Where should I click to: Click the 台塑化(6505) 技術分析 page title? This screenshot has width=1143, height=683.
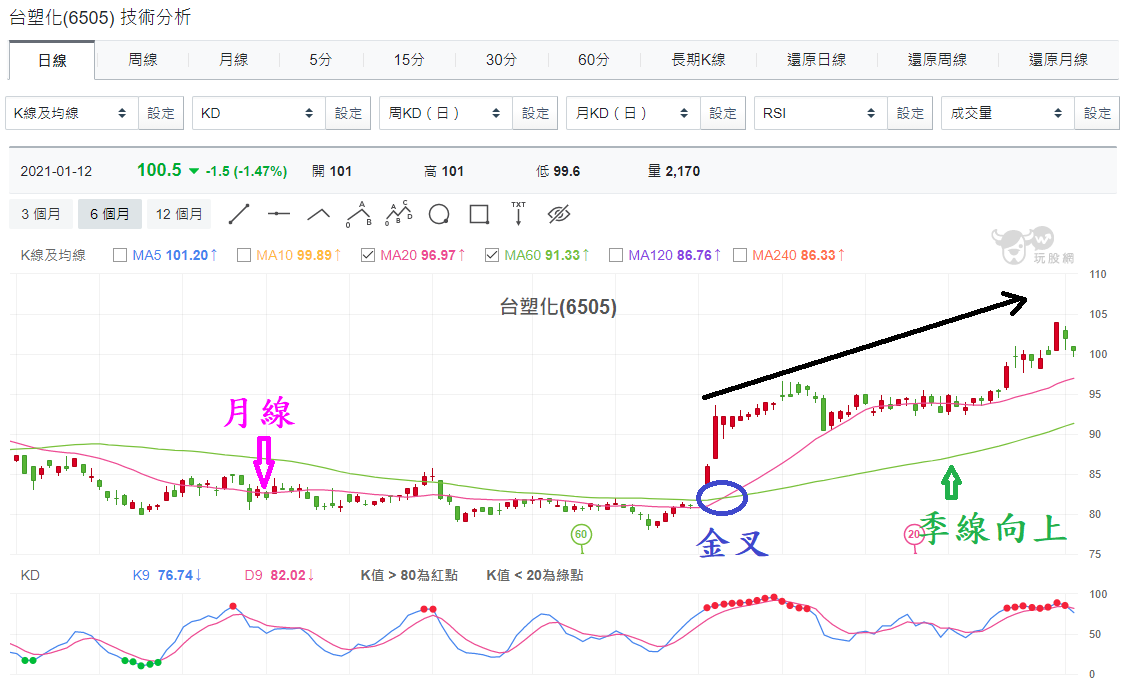coord(100,17)
